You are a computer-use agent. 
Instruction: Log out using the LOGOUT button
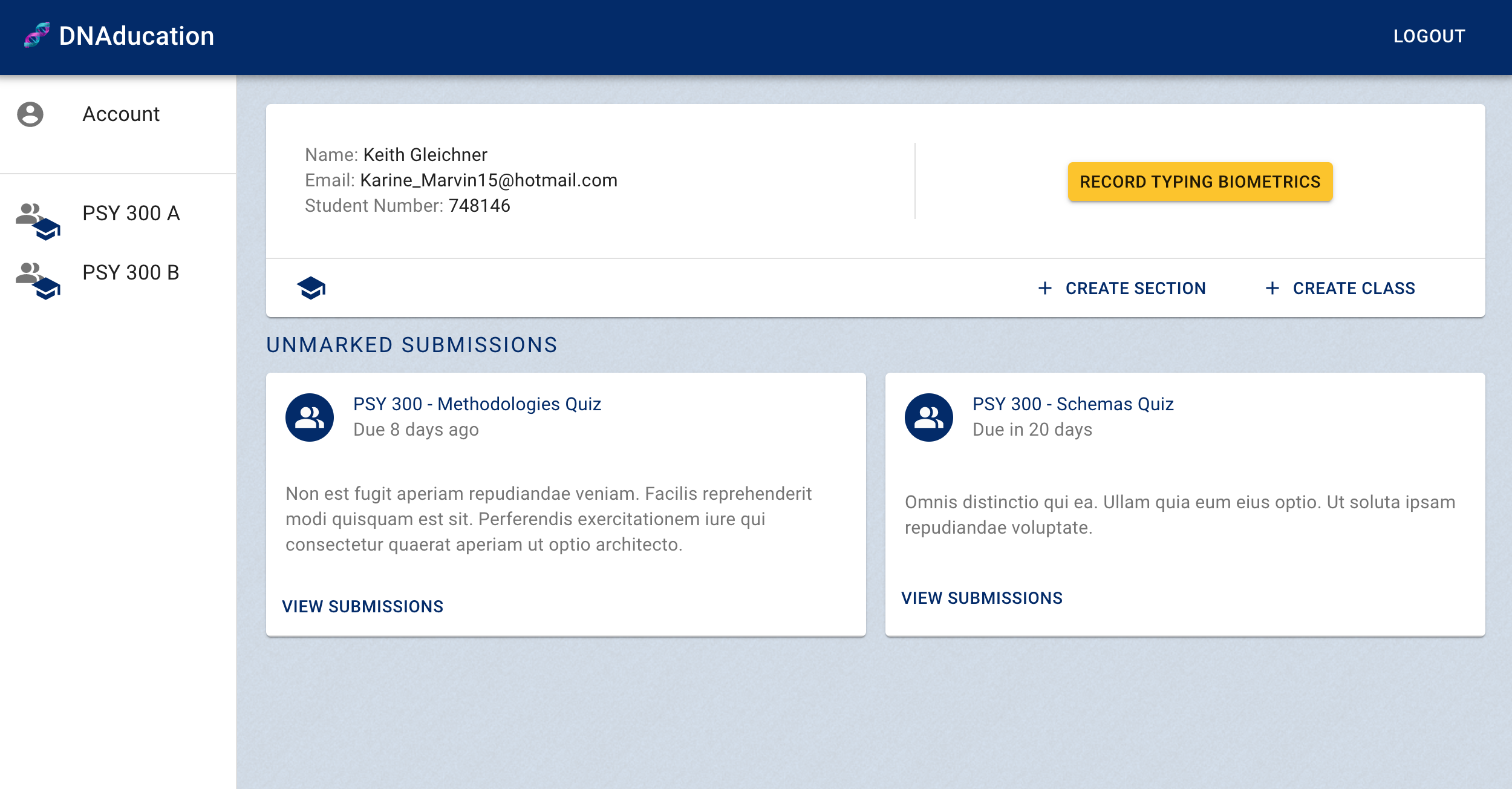[x=1429, y=36]
